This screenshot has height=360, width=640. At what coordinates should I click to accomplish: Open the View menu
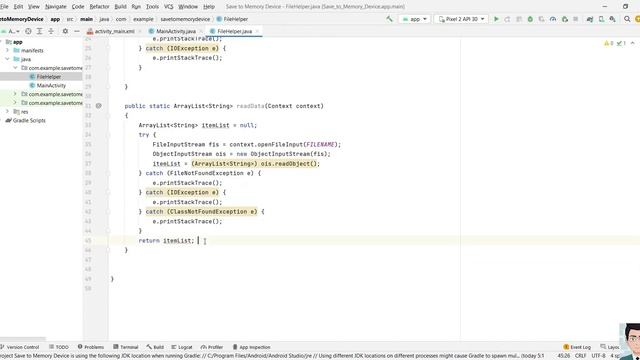click(x=34, y=7)
